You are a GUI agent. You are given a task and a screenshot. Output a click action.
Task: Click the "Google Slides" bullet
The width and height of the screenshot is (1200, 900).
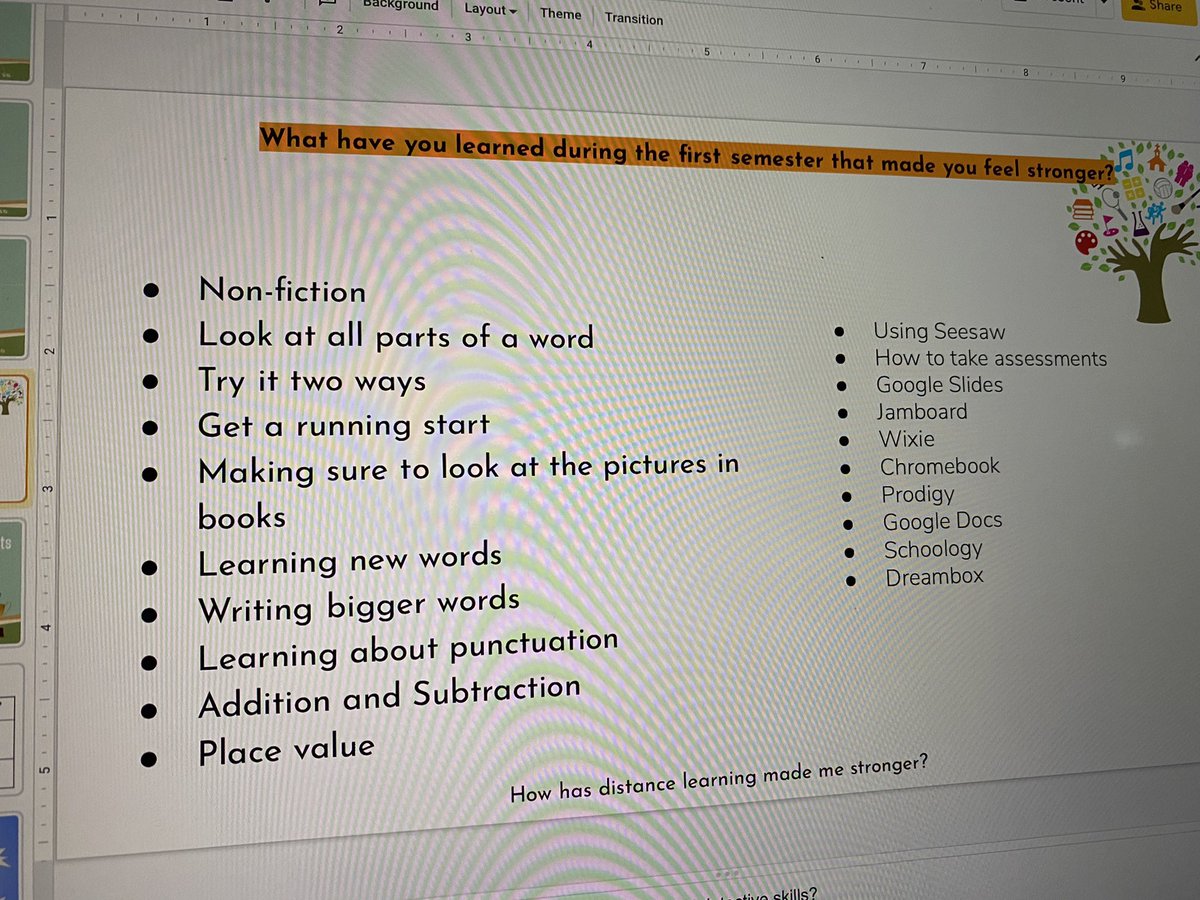[x=939, y=385]
